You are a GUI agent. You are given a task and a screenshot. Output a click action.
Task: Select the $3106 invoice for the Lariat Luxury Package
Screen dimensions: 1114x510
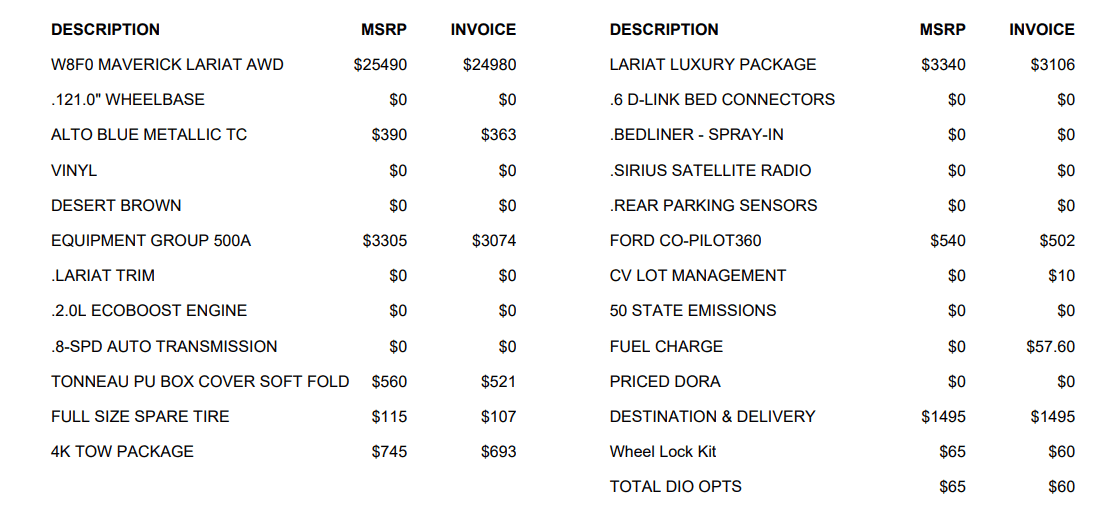click(x=1052, y=65)
